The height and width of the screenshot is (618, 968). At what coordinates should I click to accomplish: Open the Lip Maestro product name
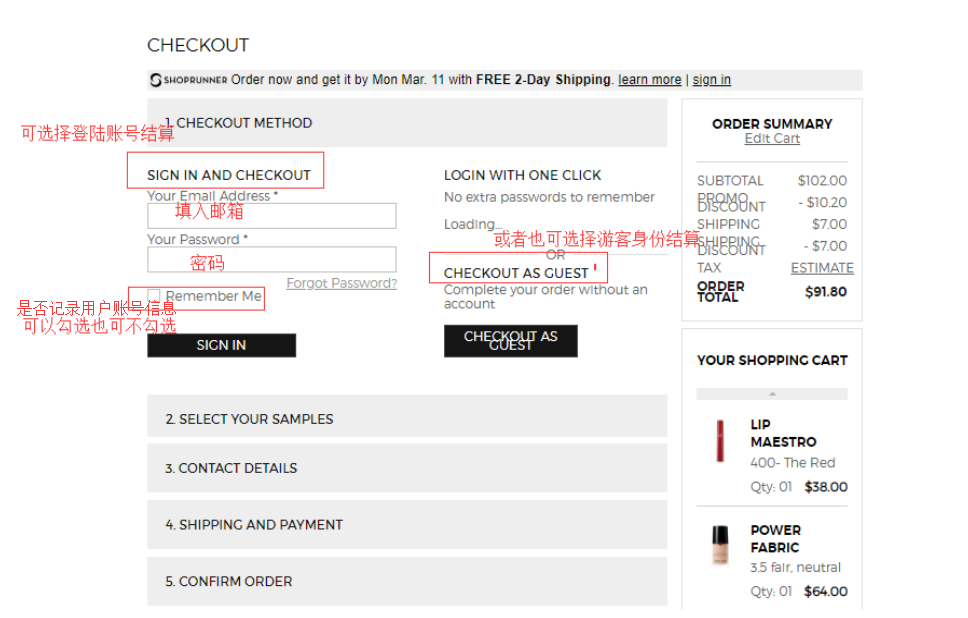tap(783, 433)
